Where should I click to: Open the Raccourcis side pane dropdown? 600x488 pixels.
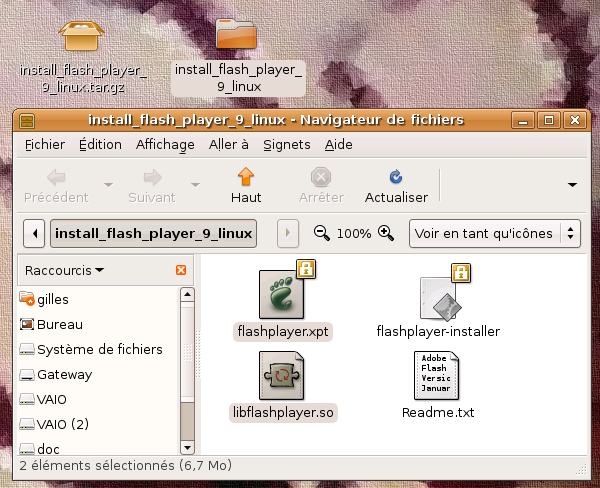pos(64,271)
